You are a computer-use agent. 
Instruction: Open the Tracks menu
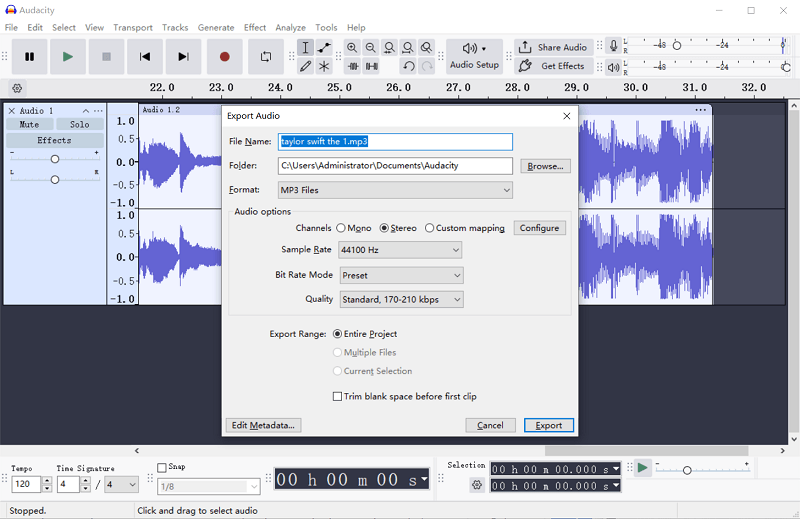click(x=175, y=28)
